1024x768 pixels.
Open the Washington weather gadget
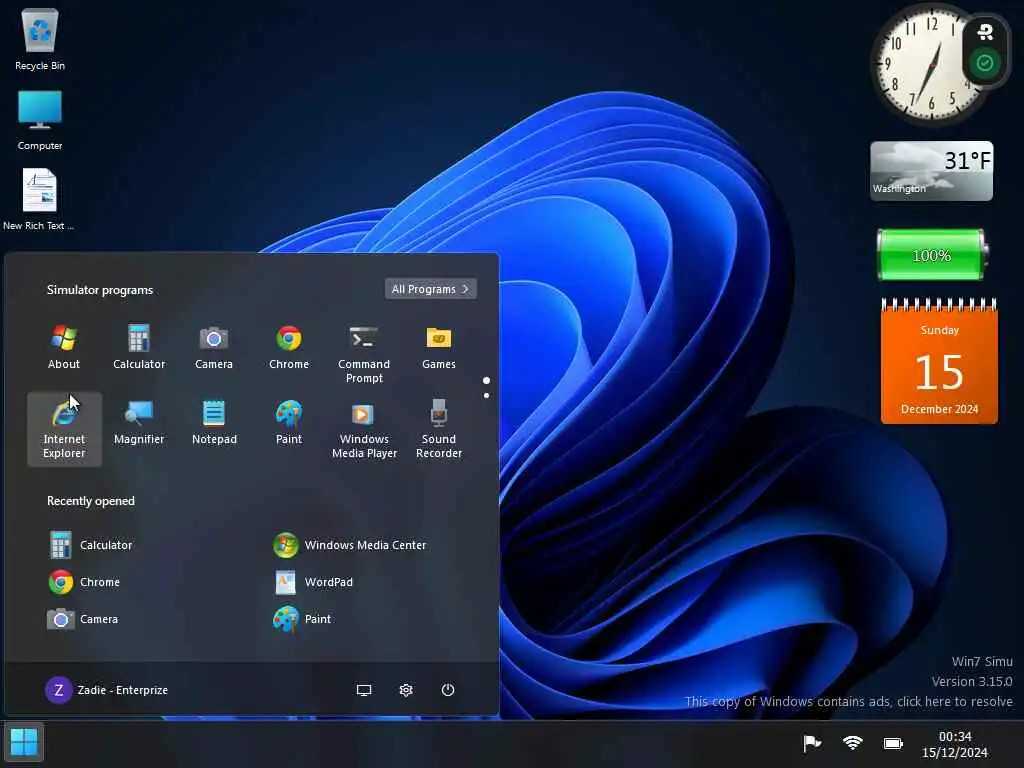[x=931, y=171]
